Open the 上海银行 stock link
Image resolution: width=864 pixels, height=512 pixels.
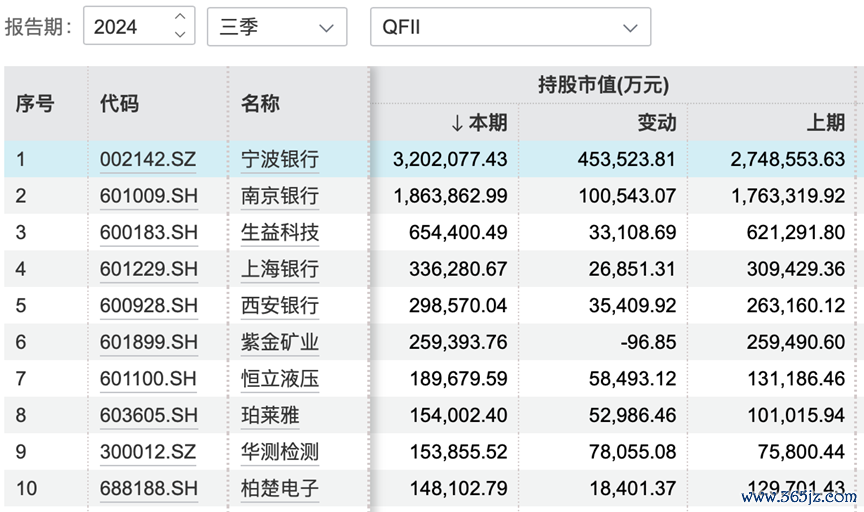pyautogui.click(x=280, y=269)
